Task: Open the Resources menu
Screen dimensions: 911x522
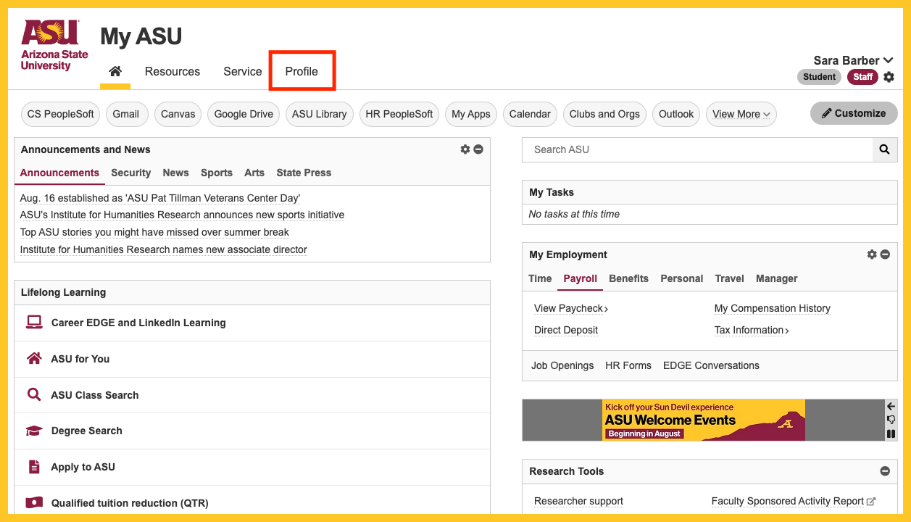Action: [172, 71]
